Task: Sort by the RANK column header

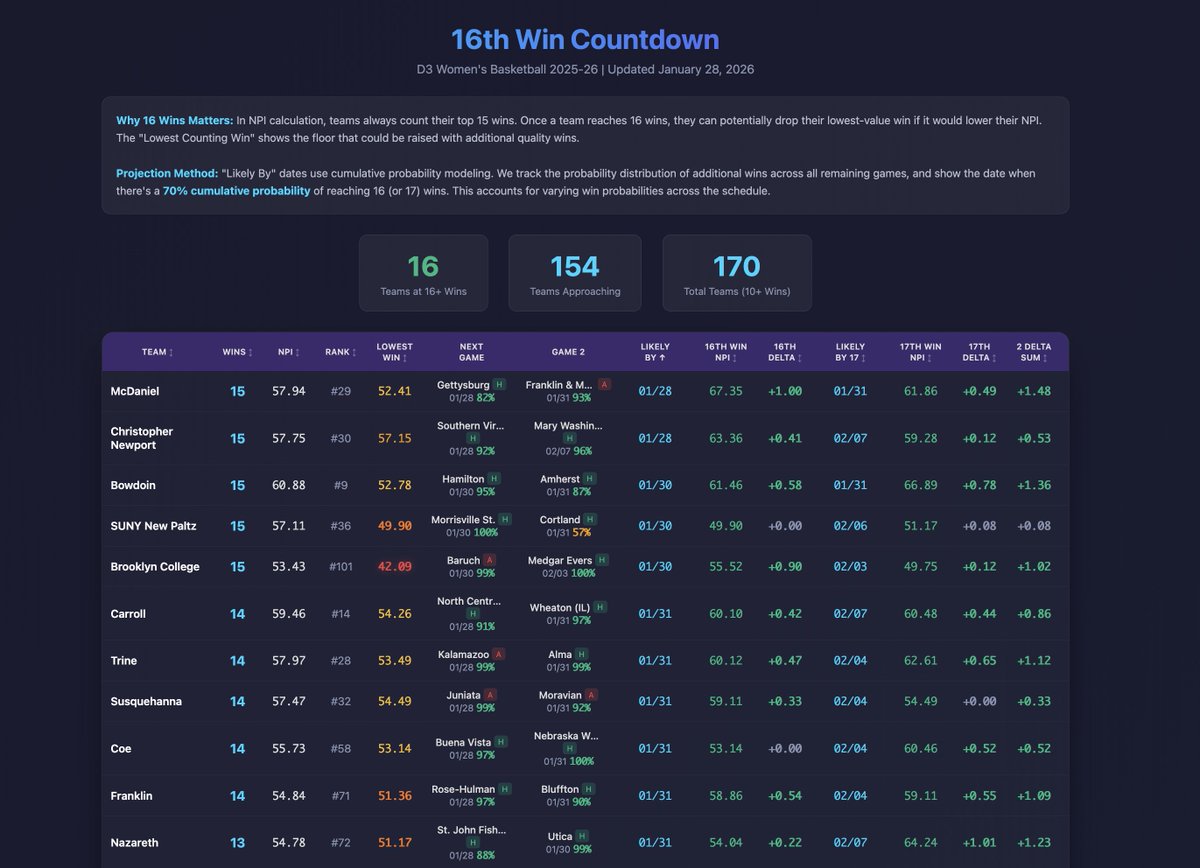Action: point(340,352)
